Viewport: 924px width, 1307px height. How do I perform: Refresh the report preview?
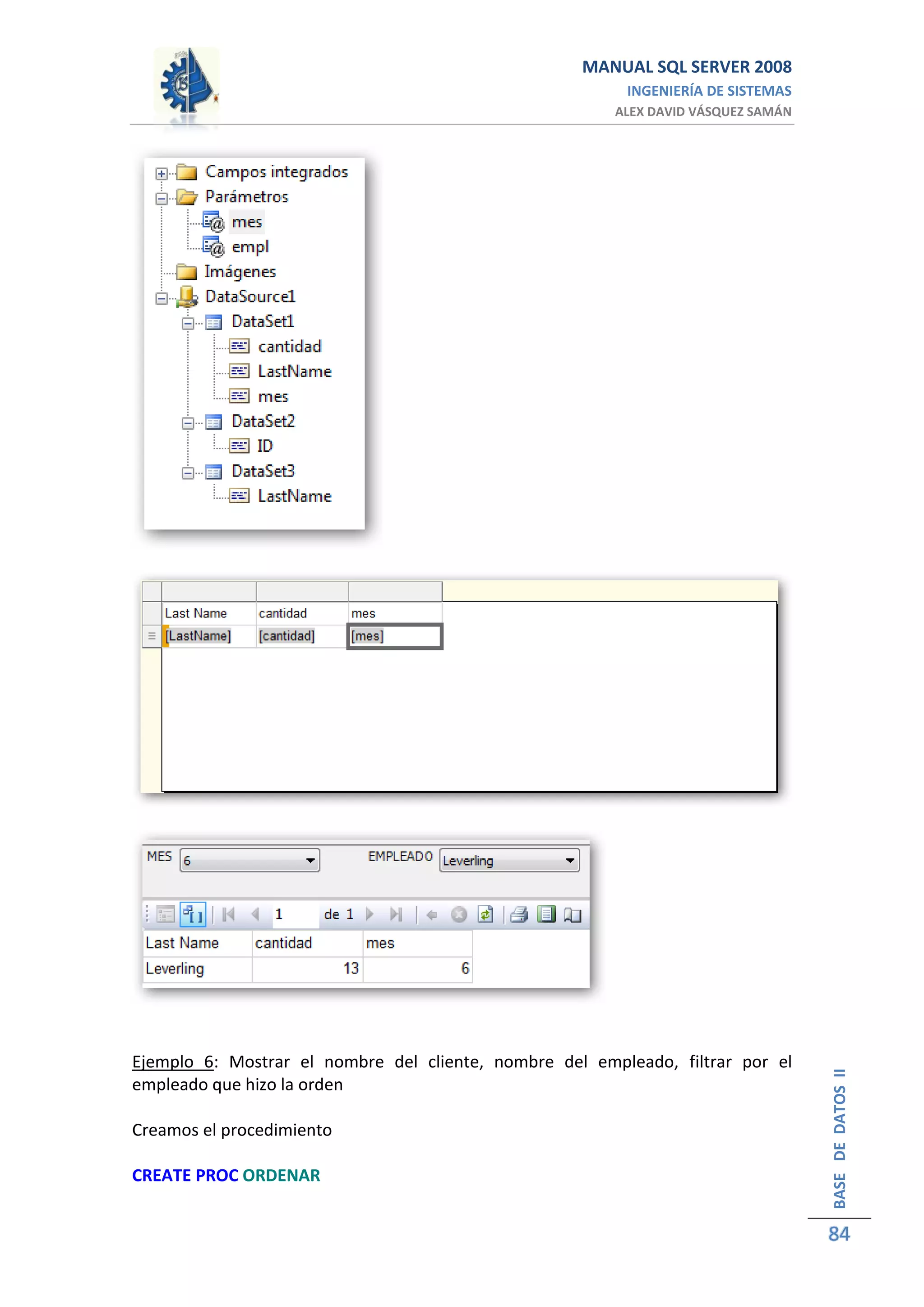(485, 914)
